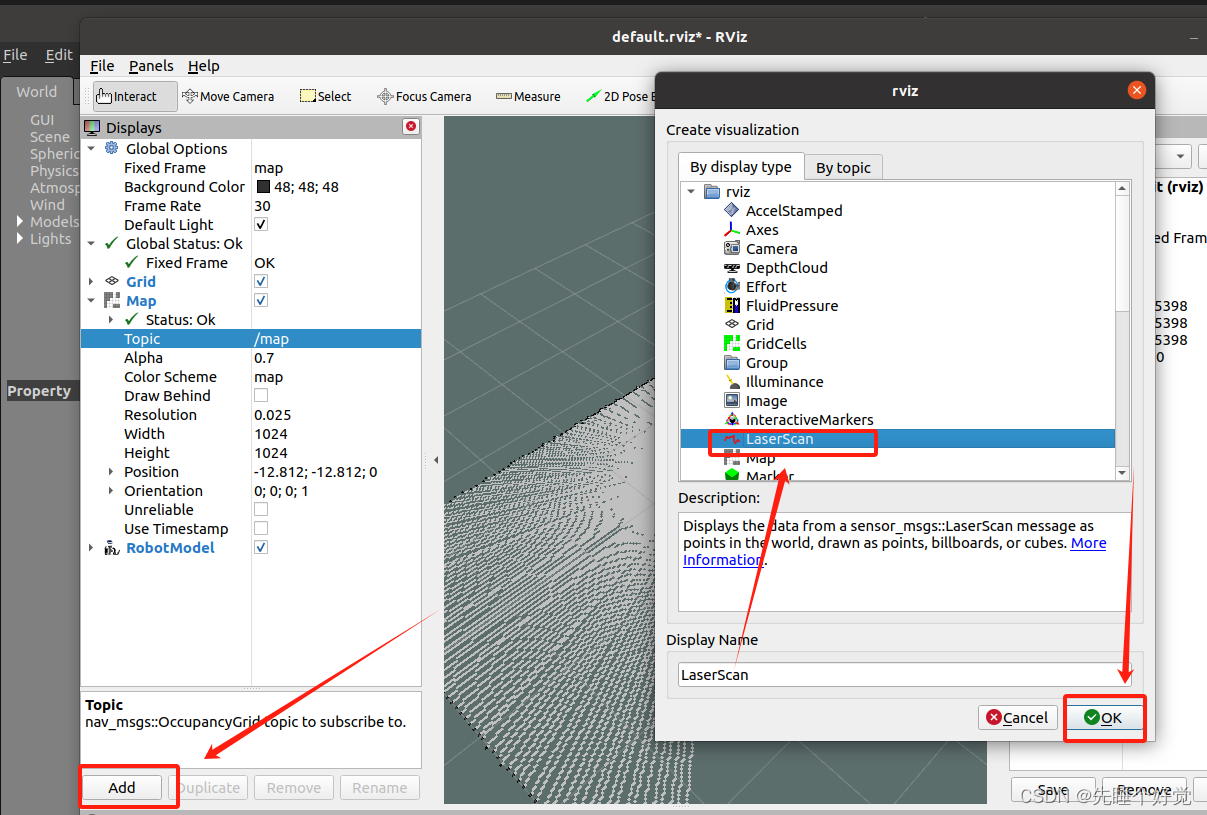Enable the Unreliable checkbox
Viewport: 1207px width, 815px height.
coord(261,509)
